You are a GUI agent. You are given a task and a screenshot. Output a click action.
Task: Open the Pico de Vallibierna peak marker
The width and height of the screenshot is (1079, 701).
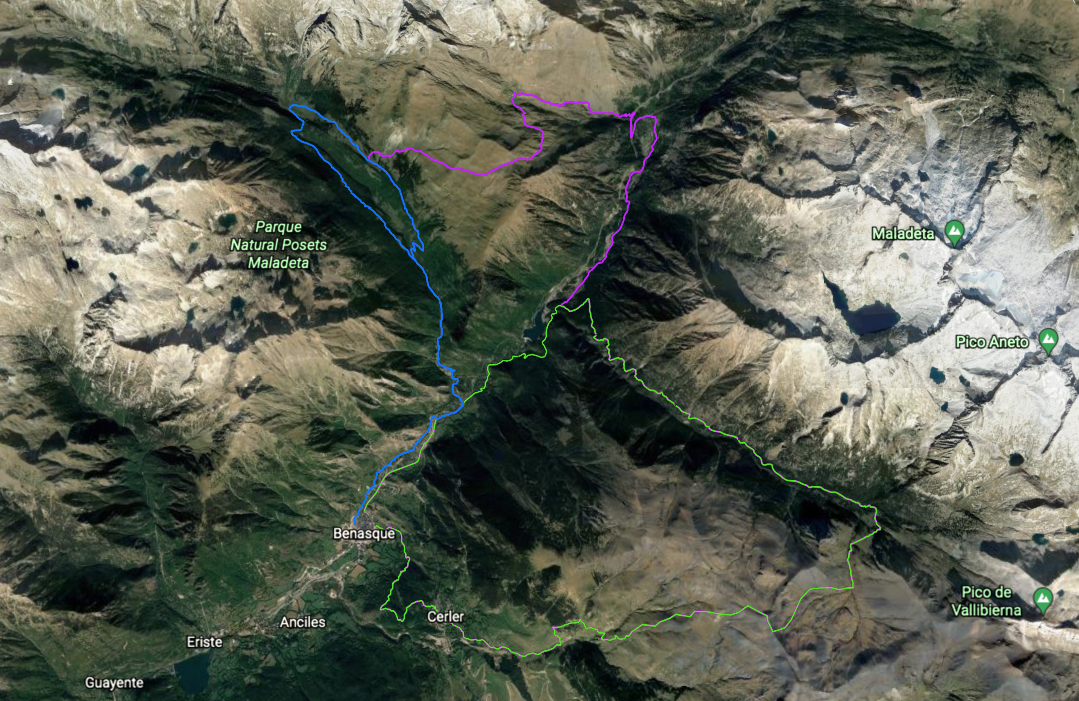(x=1043, y=599)
